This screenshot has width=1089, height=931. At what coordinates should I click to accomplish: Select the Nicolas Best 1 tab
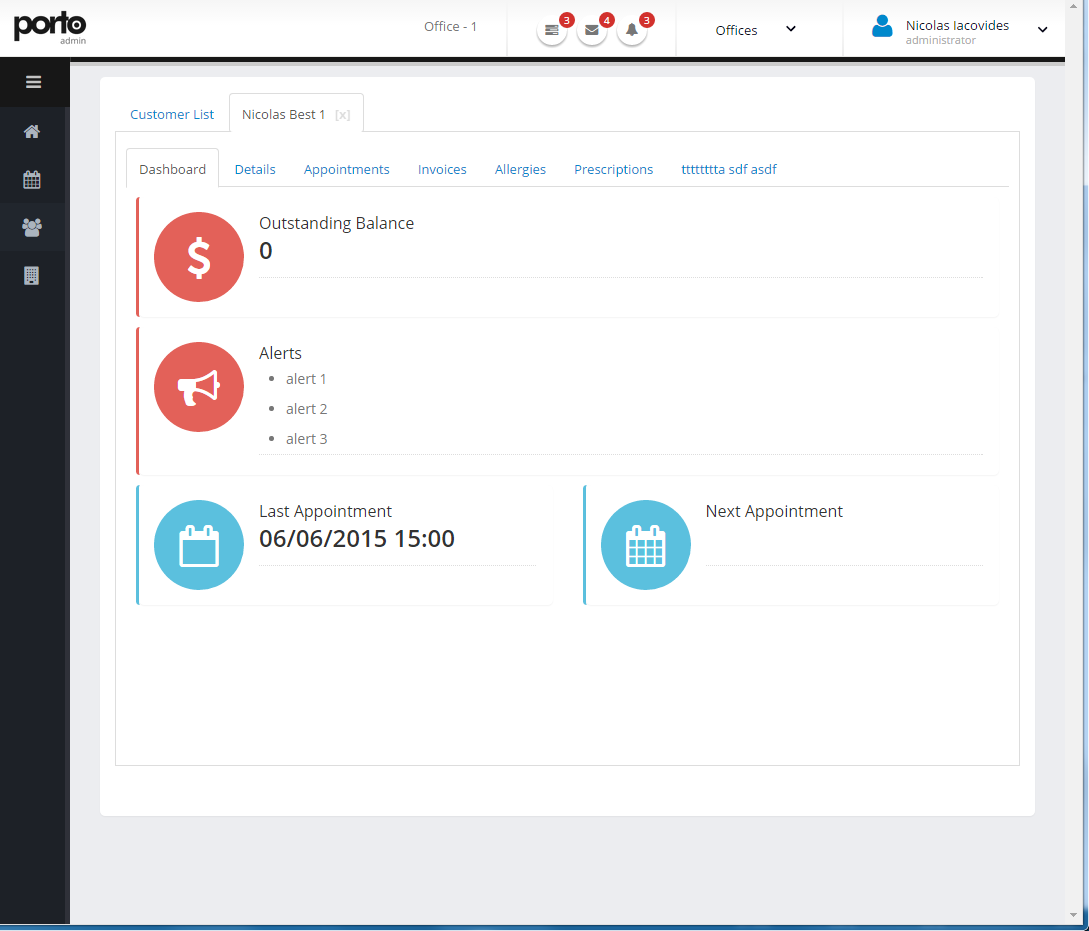pos(283,115)
